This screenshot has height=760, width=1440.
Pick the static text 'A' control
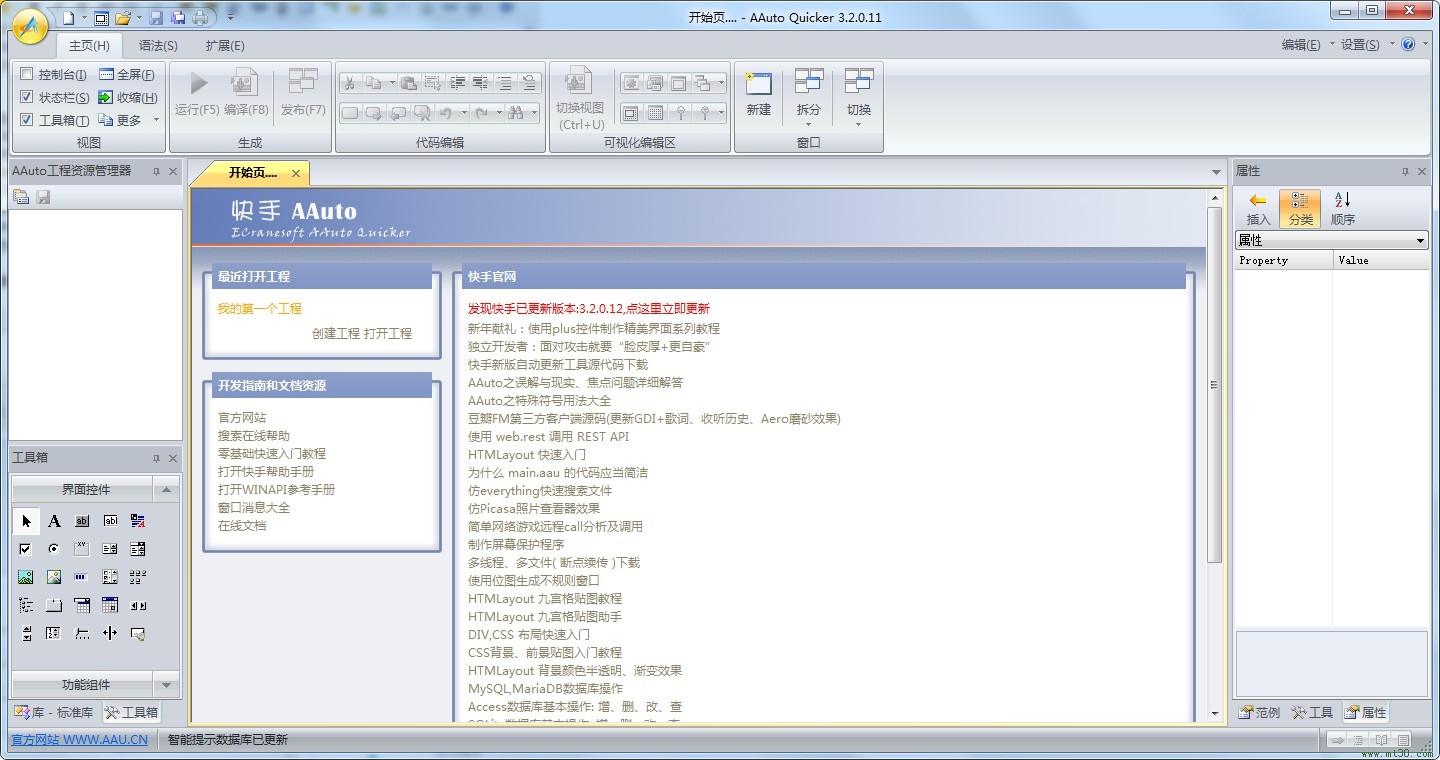(54, 521)
